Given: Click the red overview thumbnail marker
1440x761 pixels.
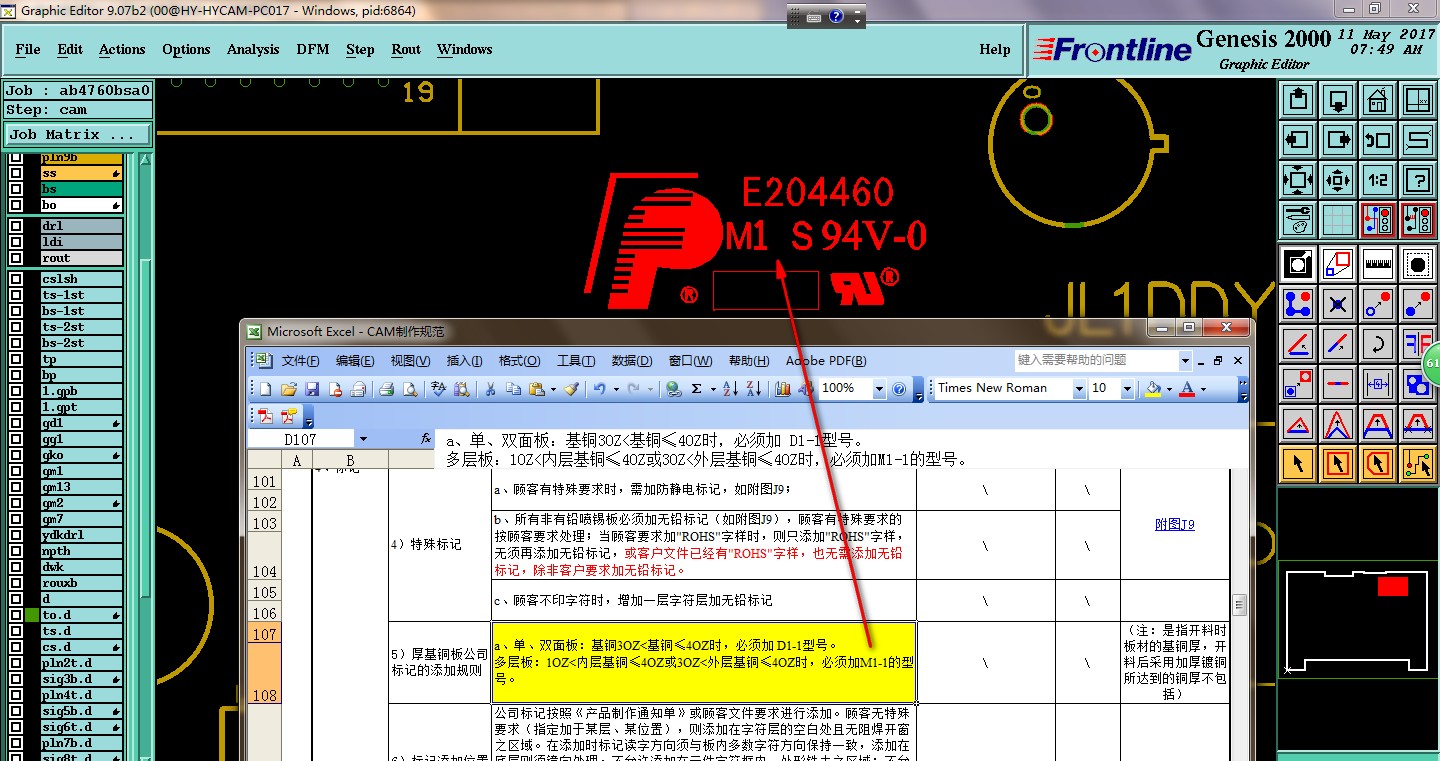Looking at the screenshot, I should (x=1392, y=586).
